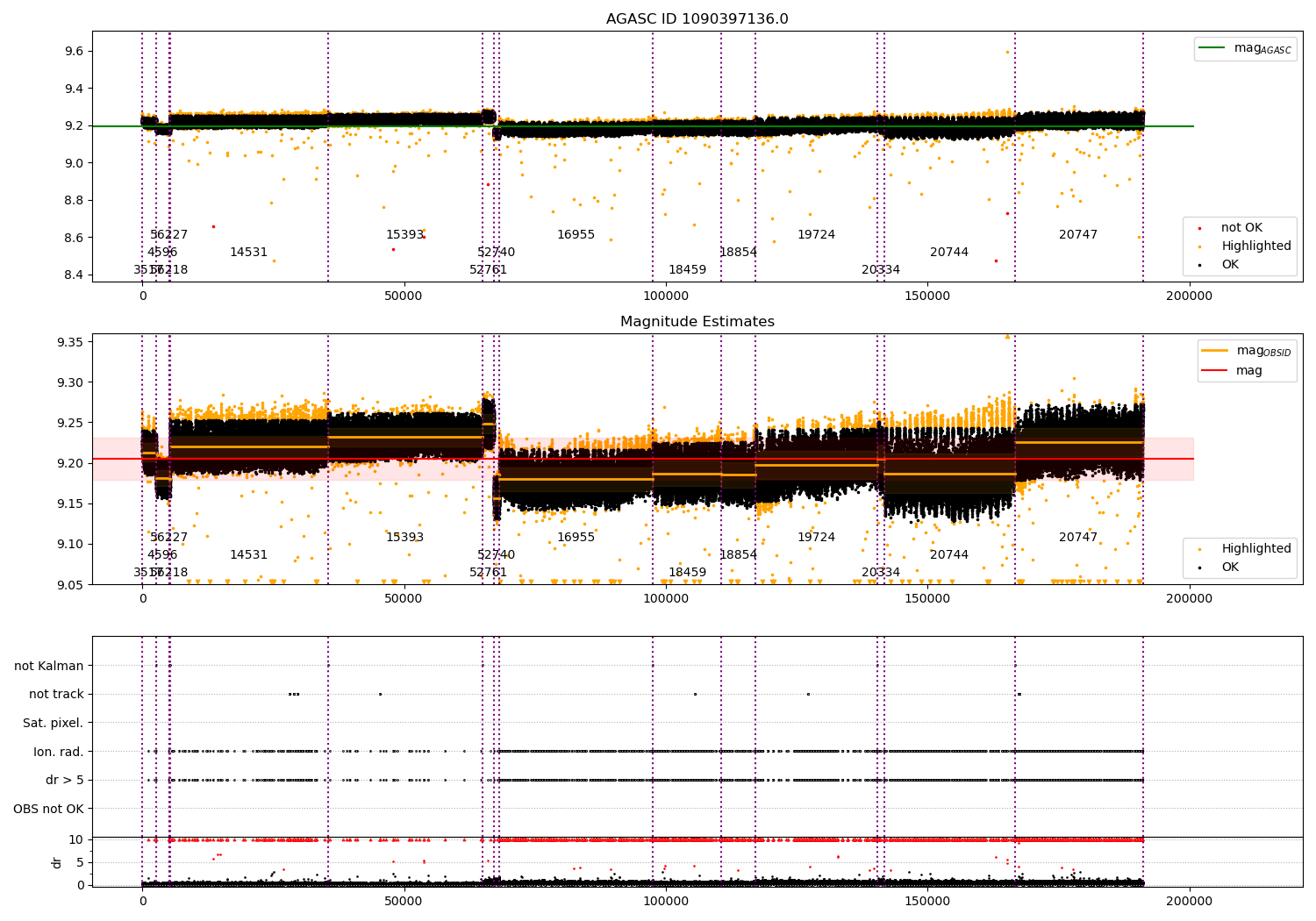Click OBSID label 16955 in the top plot
The width and height of the screenshot is (1316, 921).
point(576,235)
